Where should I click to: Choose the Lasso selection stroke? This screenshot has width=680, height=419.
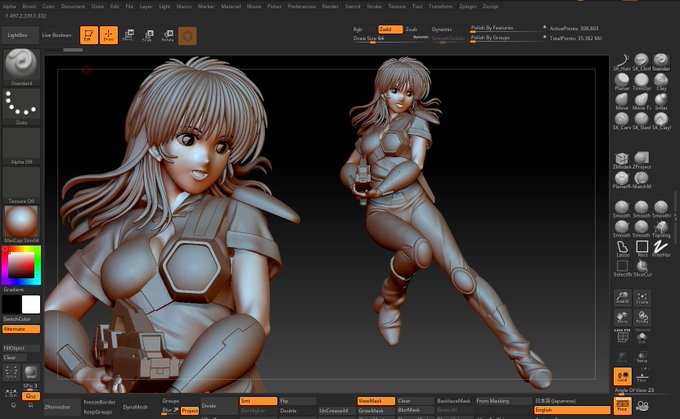pos(622,249)
